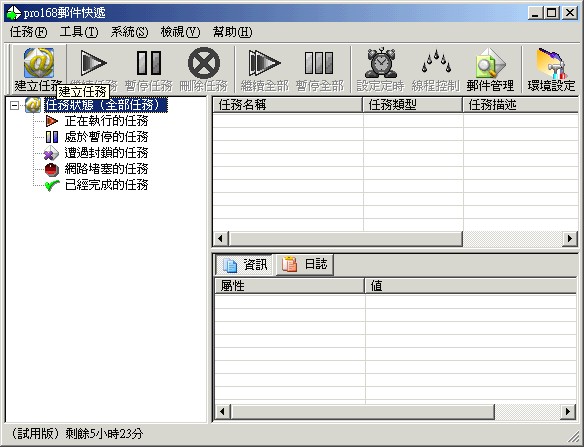Image resolution: width=584 pixels, height=447 pixels.
Task: Select 遭過封鎖的任務 in the tree
Action: coord(106,153)
